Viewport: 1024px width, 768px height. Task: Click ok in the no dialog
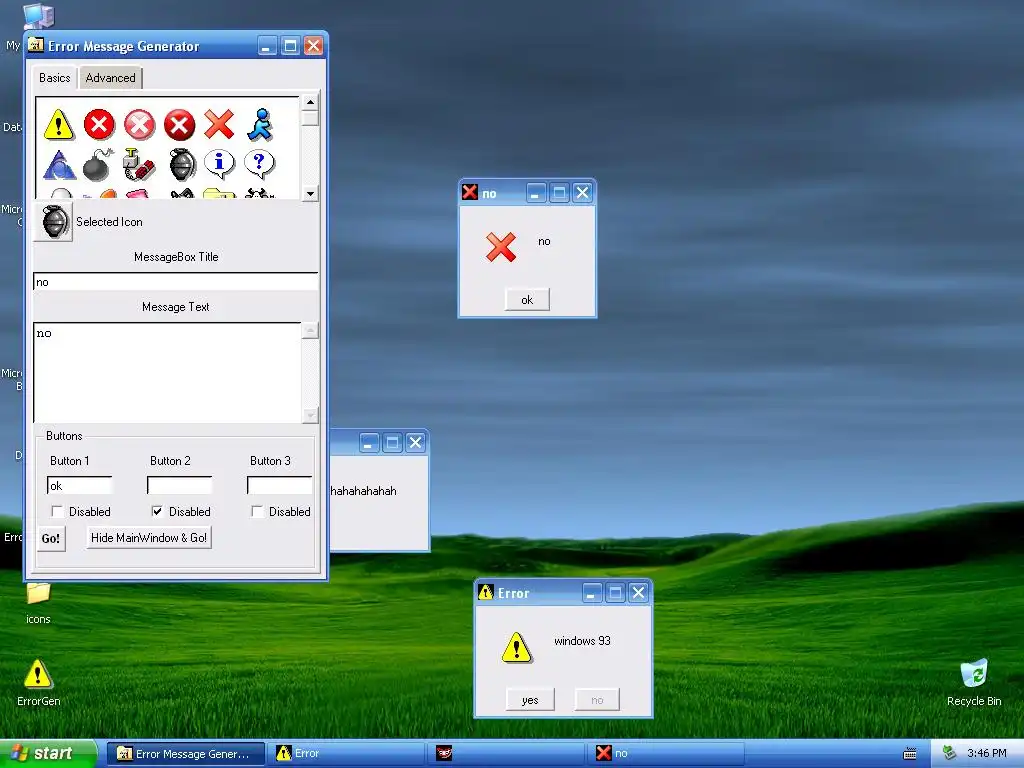[x=527, y=300]
